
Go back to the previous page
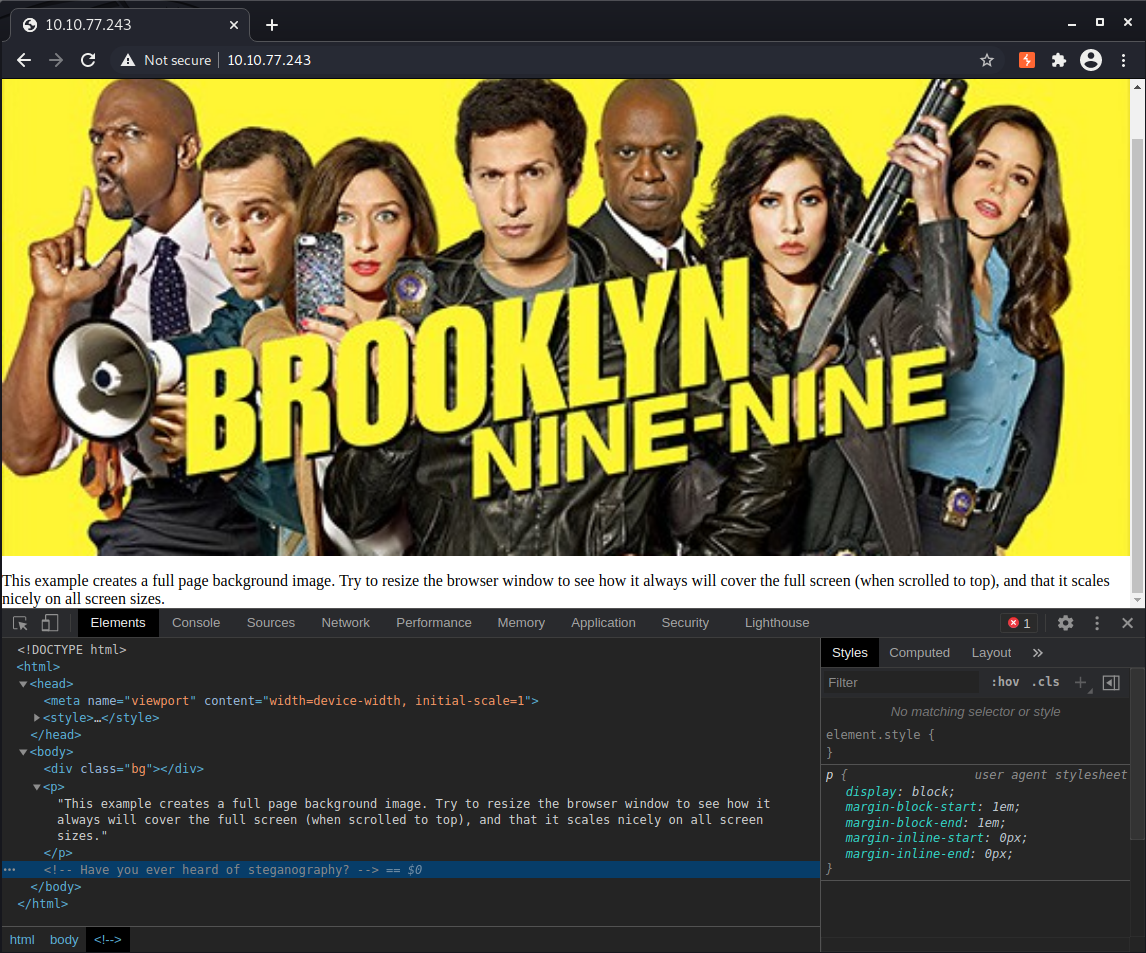pyautogui.click(x=24, y=60)
